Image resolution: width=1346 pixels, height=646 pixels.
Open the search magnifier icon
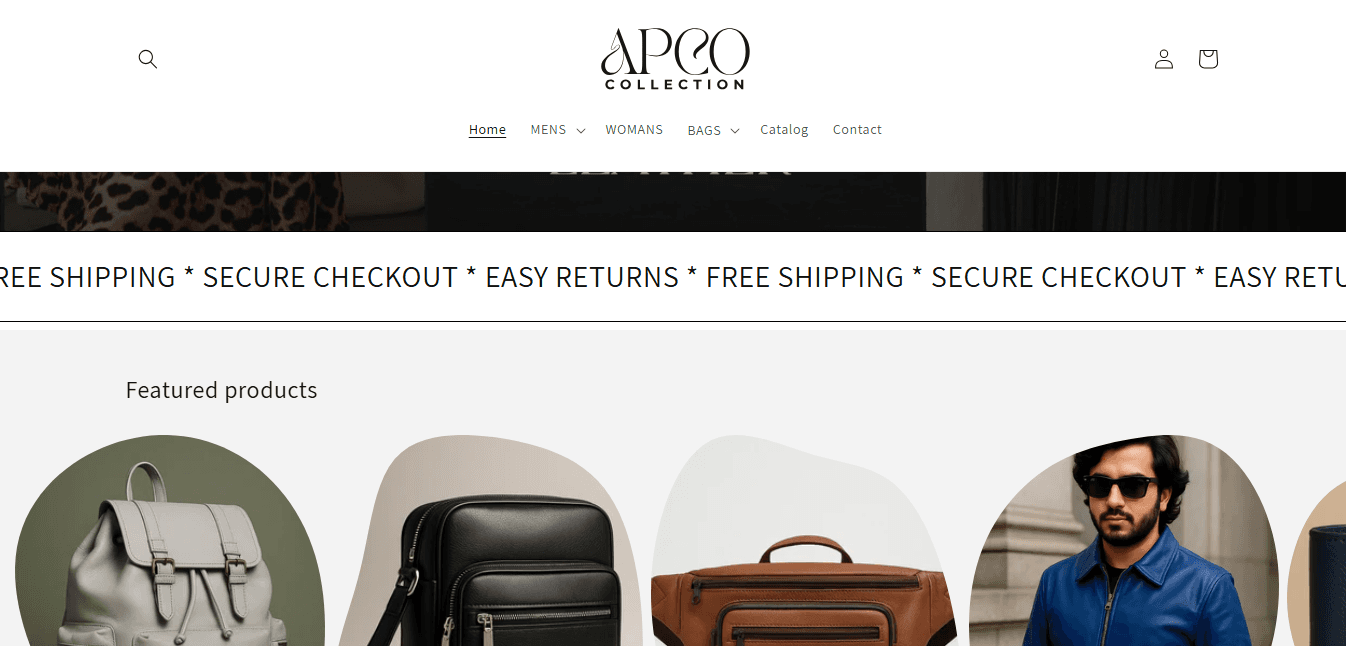click(148, 59)
